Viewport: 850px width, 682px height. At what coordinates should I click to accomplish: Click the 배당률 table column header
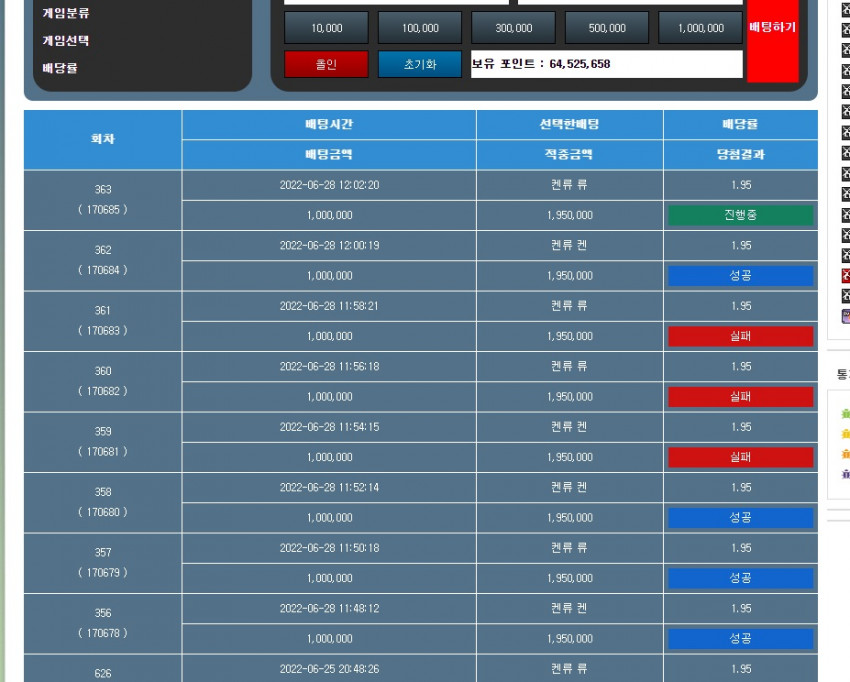(740, 125)
